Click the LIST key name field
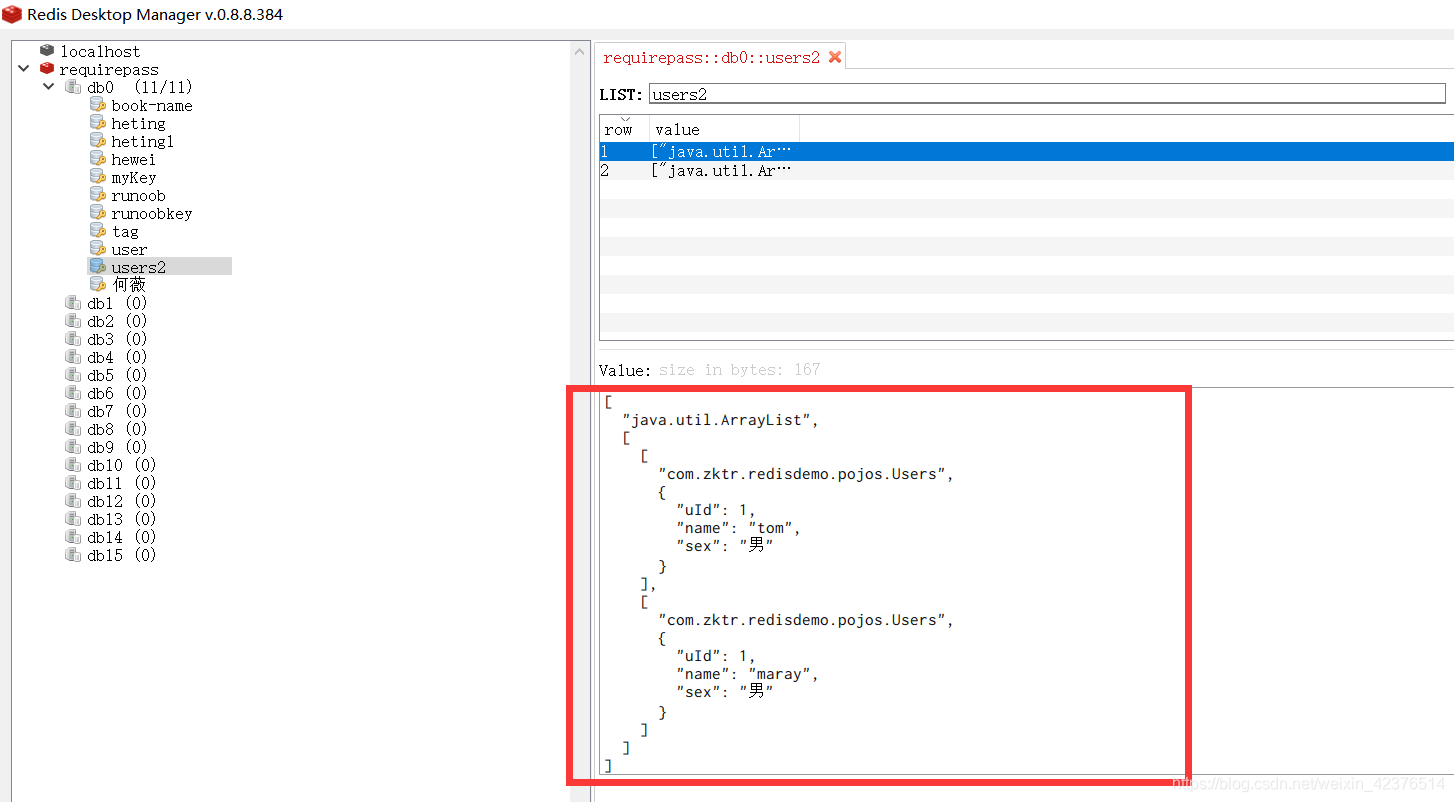The width and height of the screenshot is (1454, 802). pos(1047,94)
